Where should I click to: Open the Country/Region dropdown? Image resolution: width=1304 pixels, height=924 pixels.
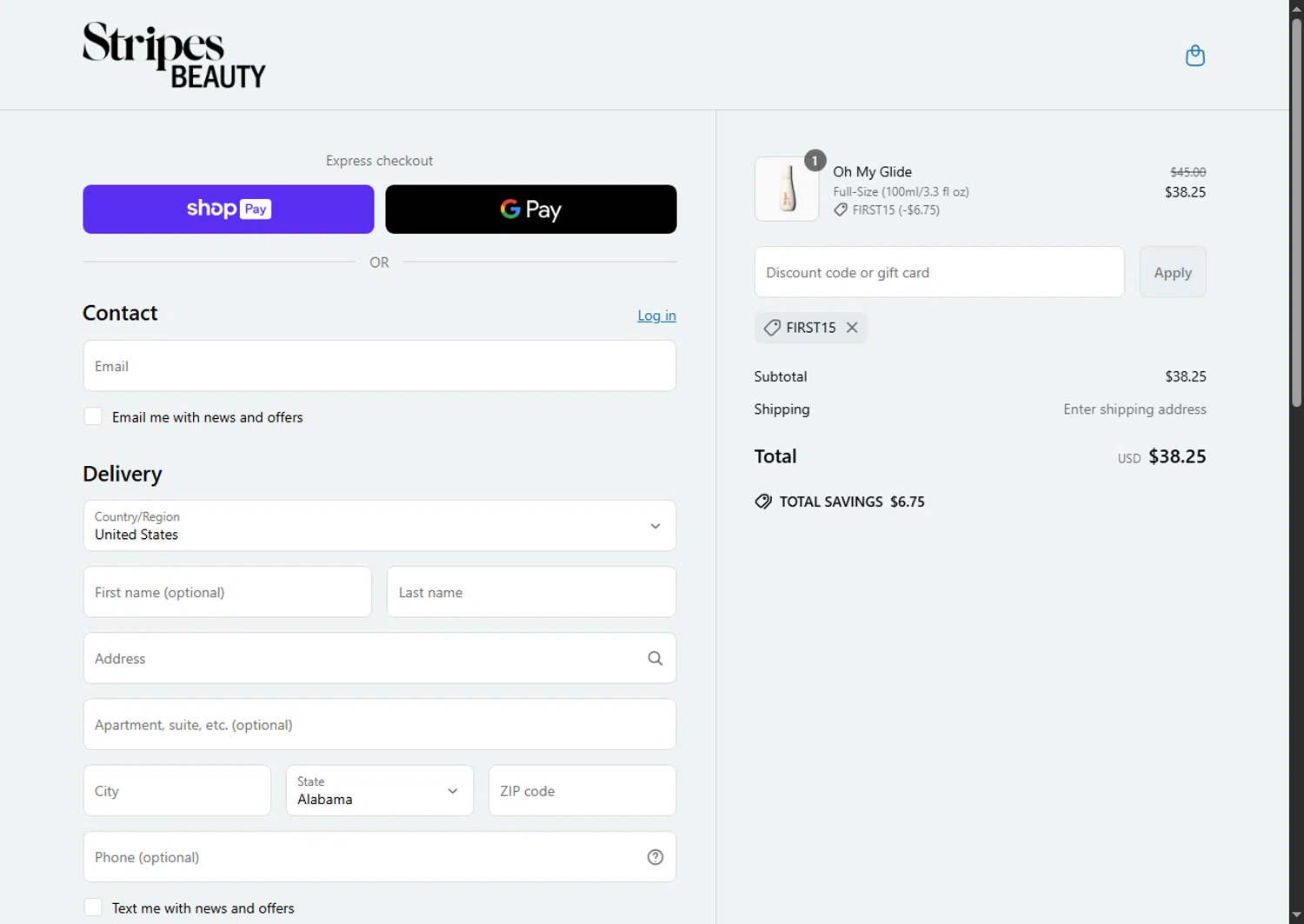pos(380,526)
